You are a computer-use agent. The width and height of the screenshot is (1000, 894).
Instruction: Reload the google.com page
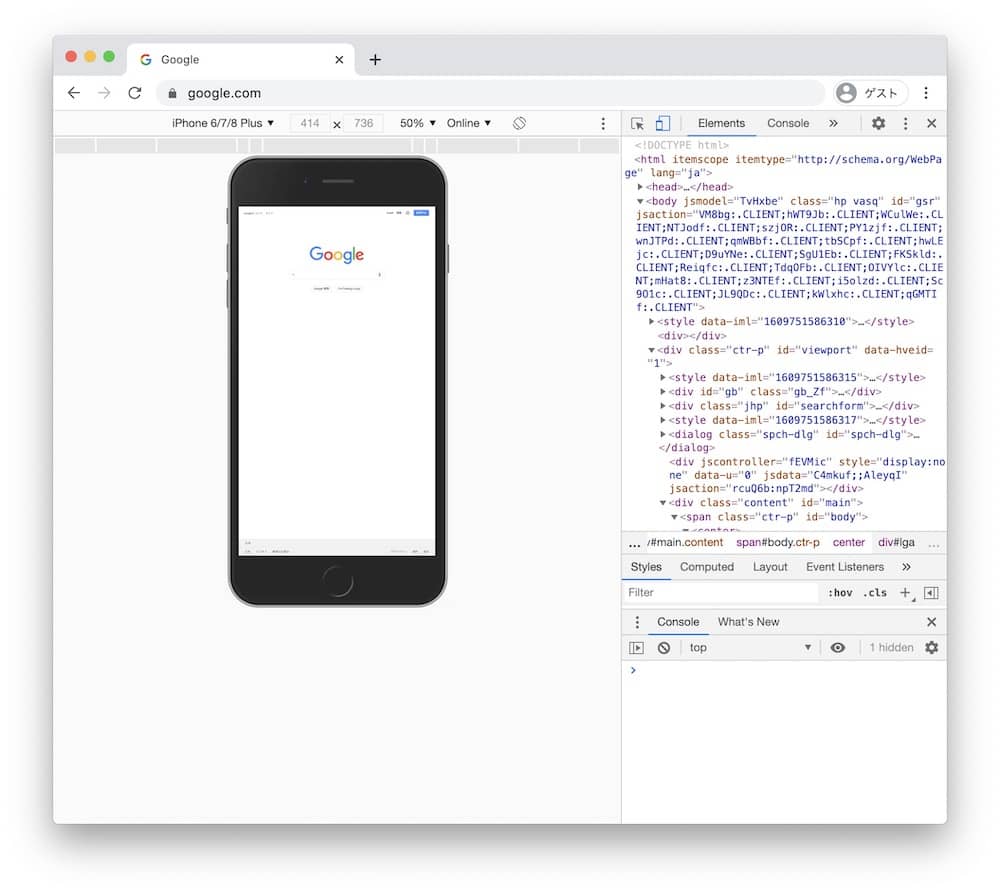(x=135, y=93)
